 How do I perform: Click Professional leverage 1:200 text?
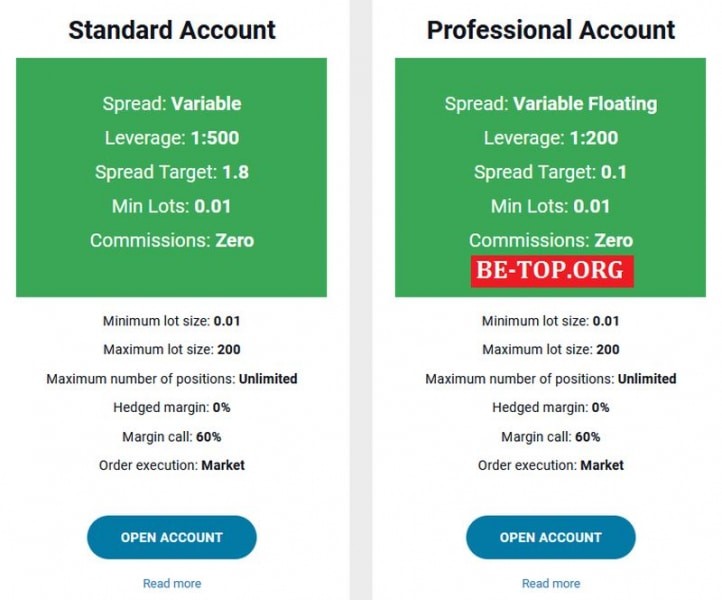(551, 138)
